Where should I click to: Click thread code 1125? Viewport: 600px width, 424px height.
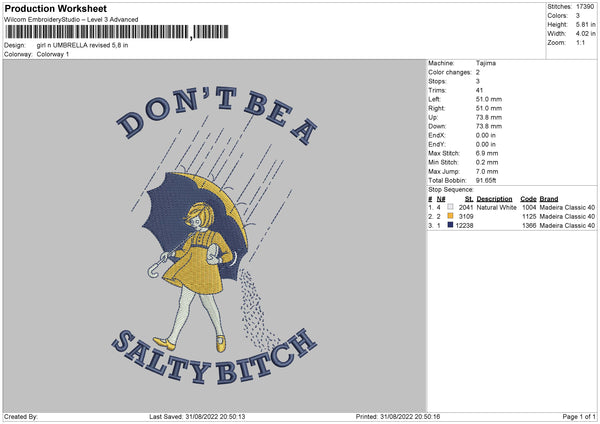click(529, 217)
